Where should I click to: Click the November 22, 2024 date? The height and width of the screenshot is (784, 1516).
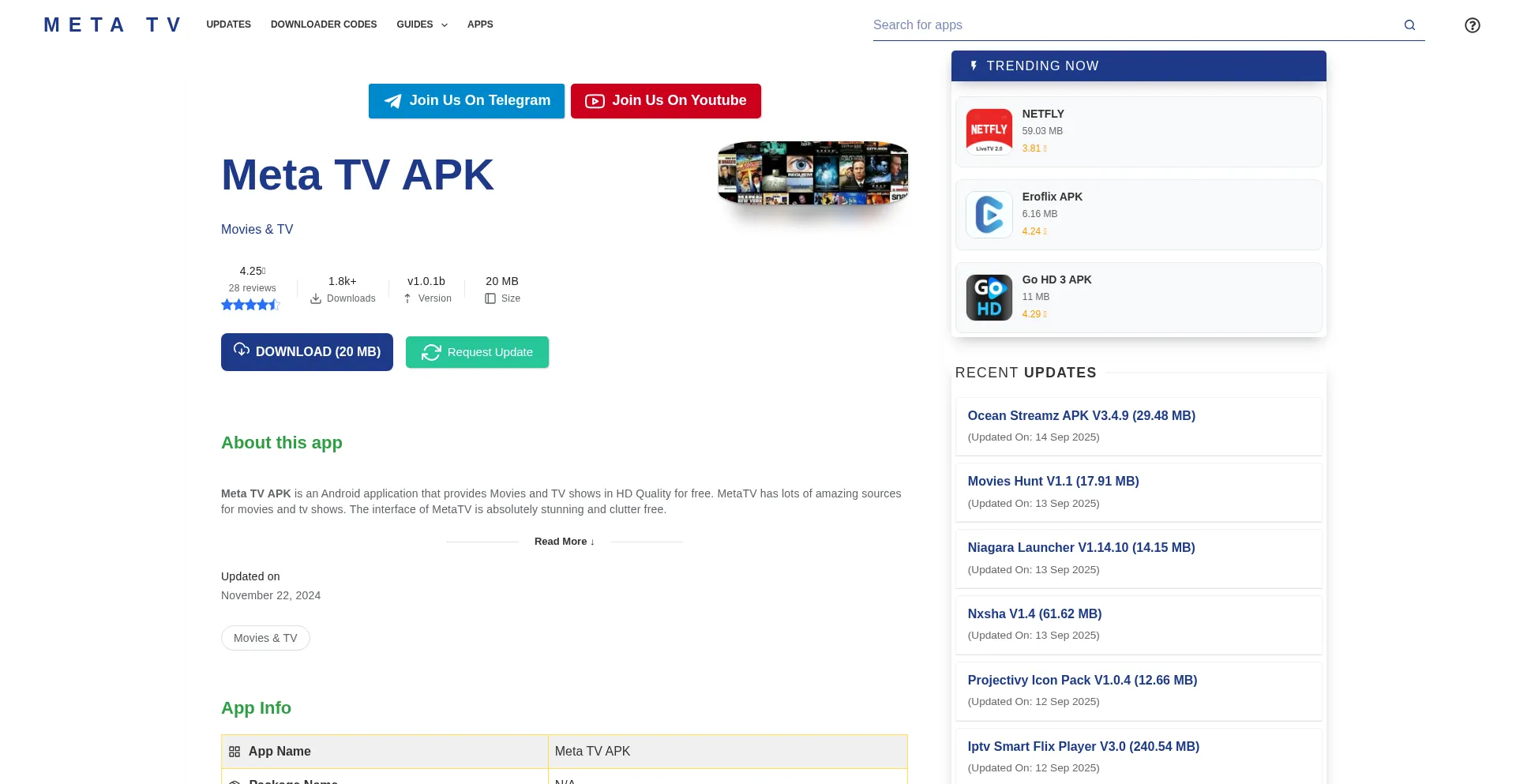click(271, 595)
